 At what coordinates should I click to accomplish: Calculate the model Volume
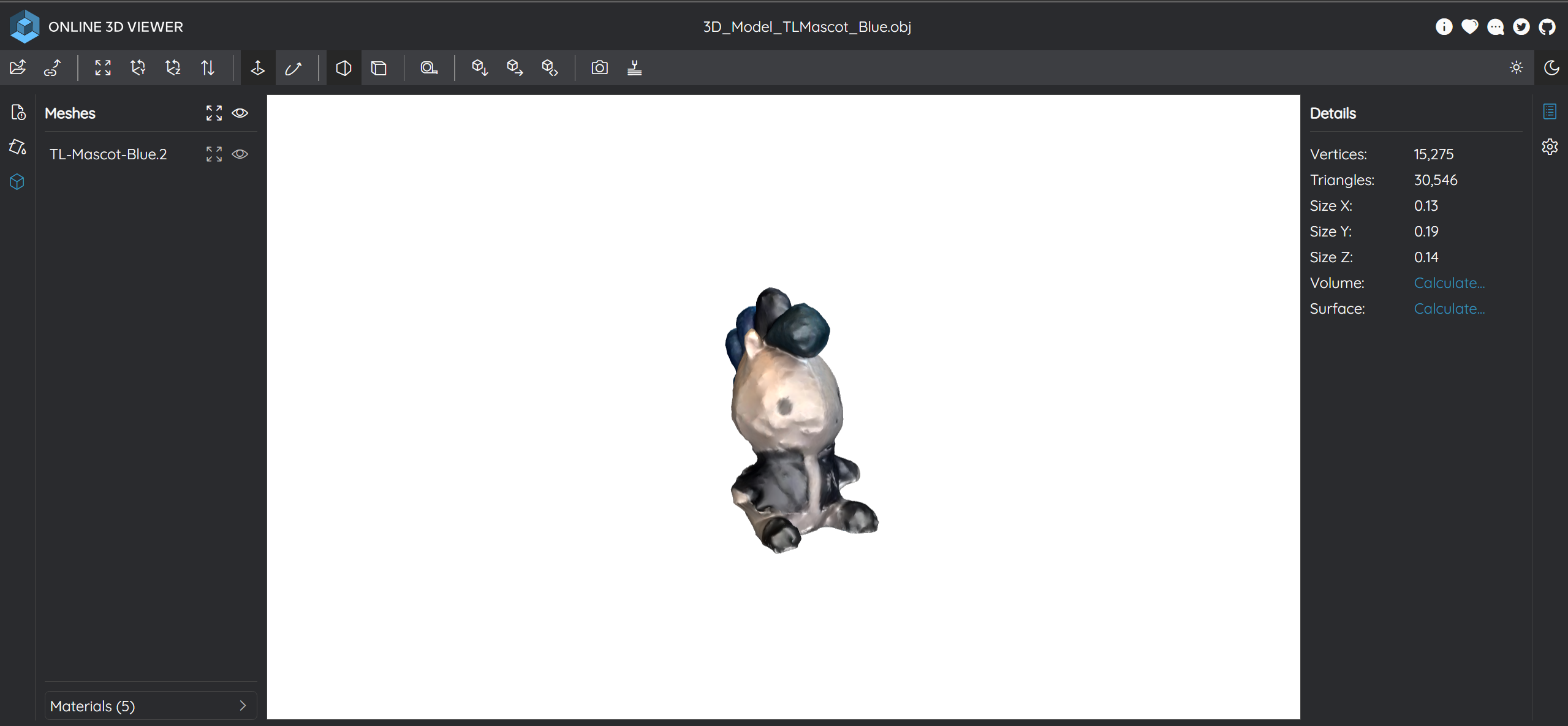(x=1449, y=282)
